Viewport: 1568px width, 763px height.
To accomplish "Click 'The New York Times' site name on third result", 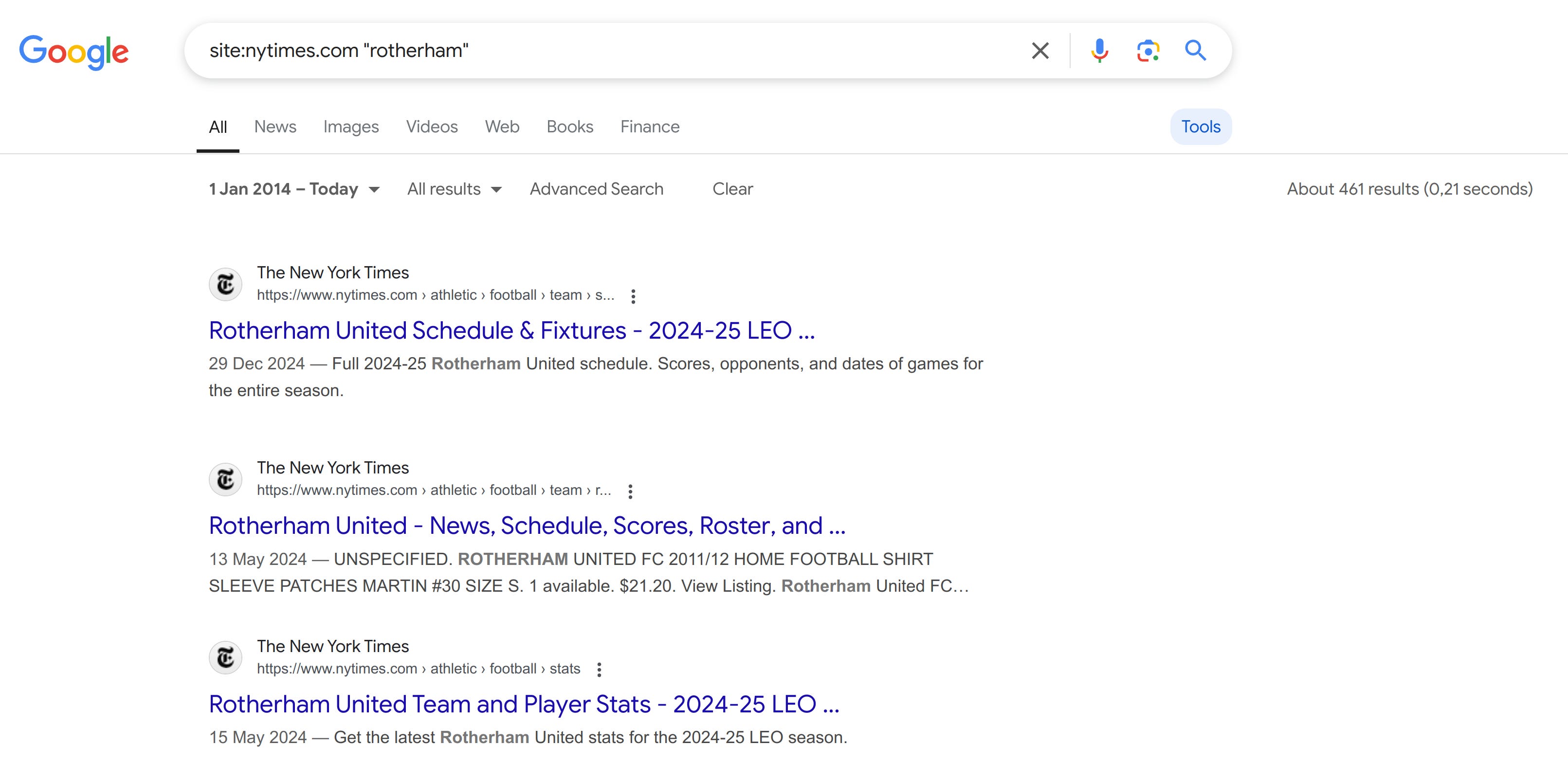I will (332, 646).
